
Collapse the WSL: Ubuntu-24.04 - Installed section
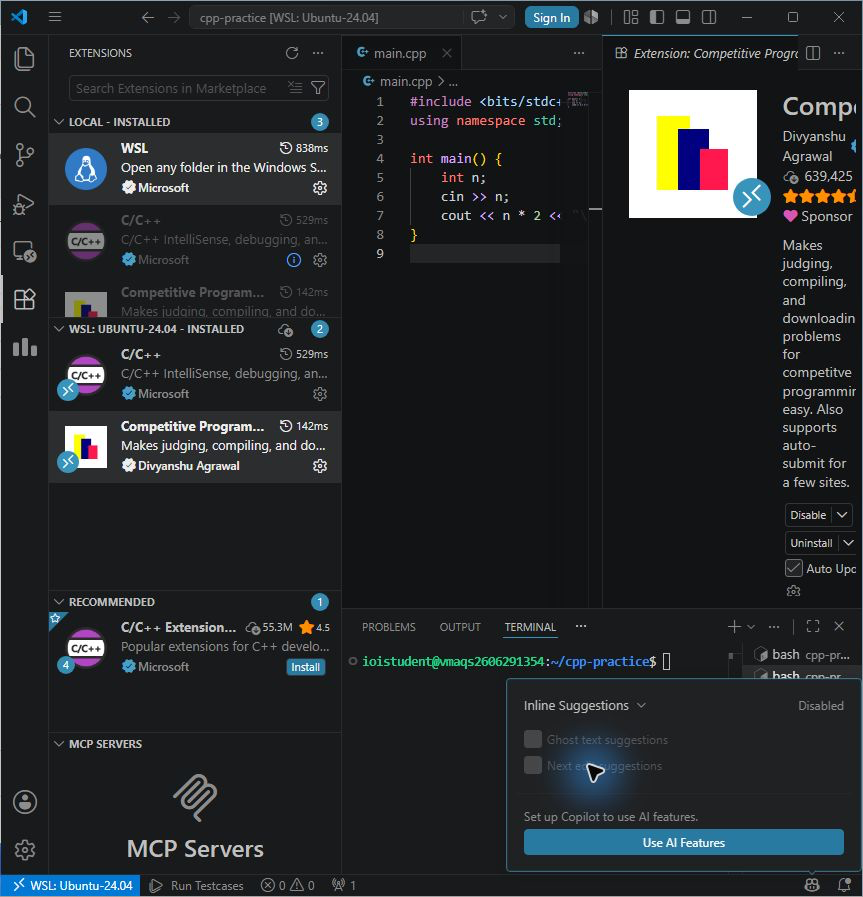pos(59,329)
